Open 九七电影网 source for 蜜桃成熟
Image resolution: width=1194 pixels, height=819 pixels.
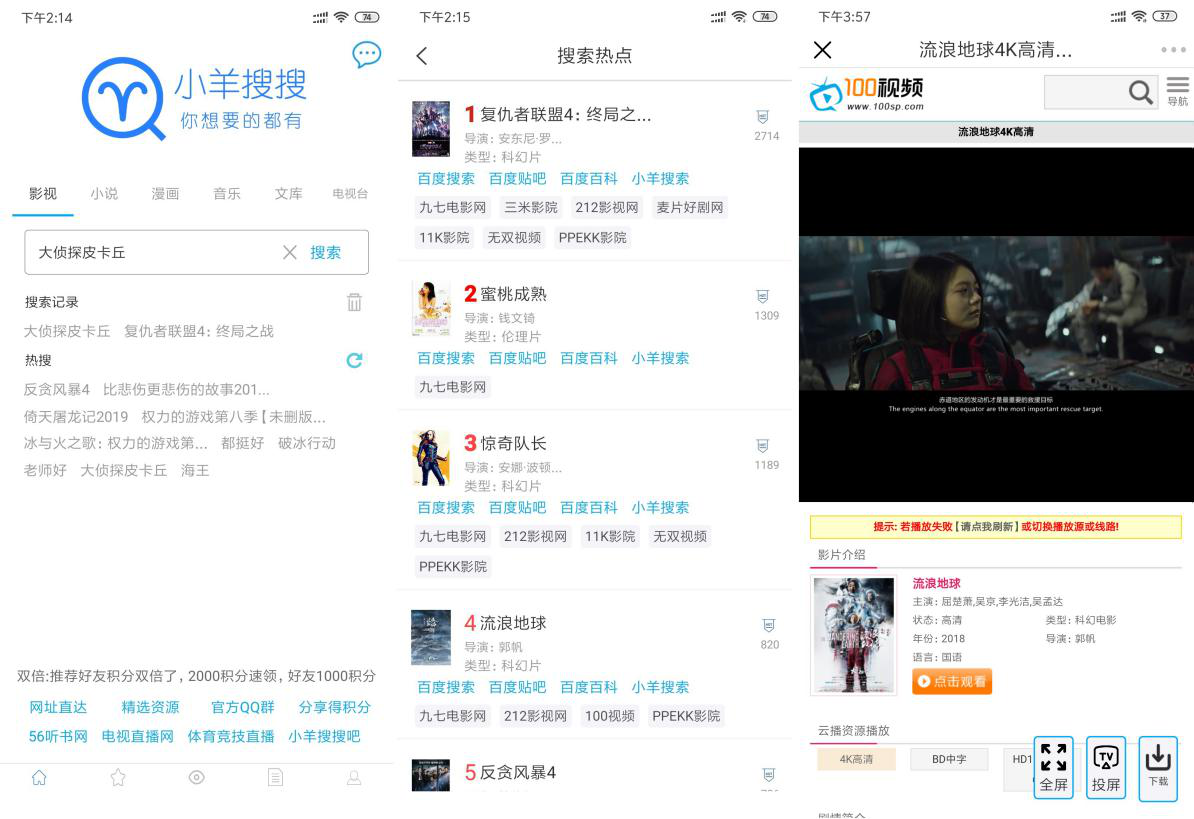point(452,387)
